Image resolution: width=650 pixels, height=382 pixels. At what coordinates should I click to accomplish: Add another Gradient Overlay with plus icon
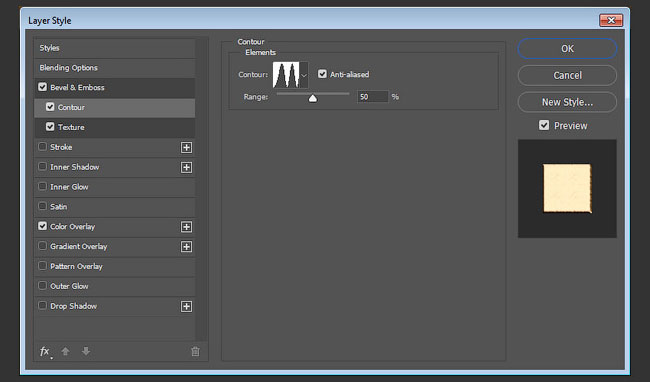(x=187, y=247)
